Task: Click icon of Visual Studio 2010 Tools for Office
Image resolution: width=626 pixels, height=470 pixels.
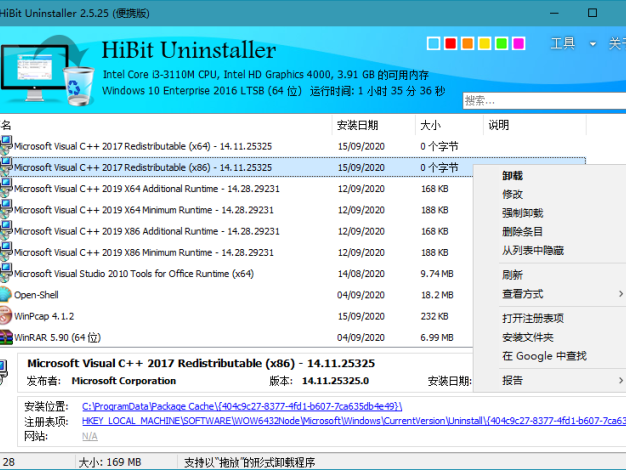Action: pos(6,273)
